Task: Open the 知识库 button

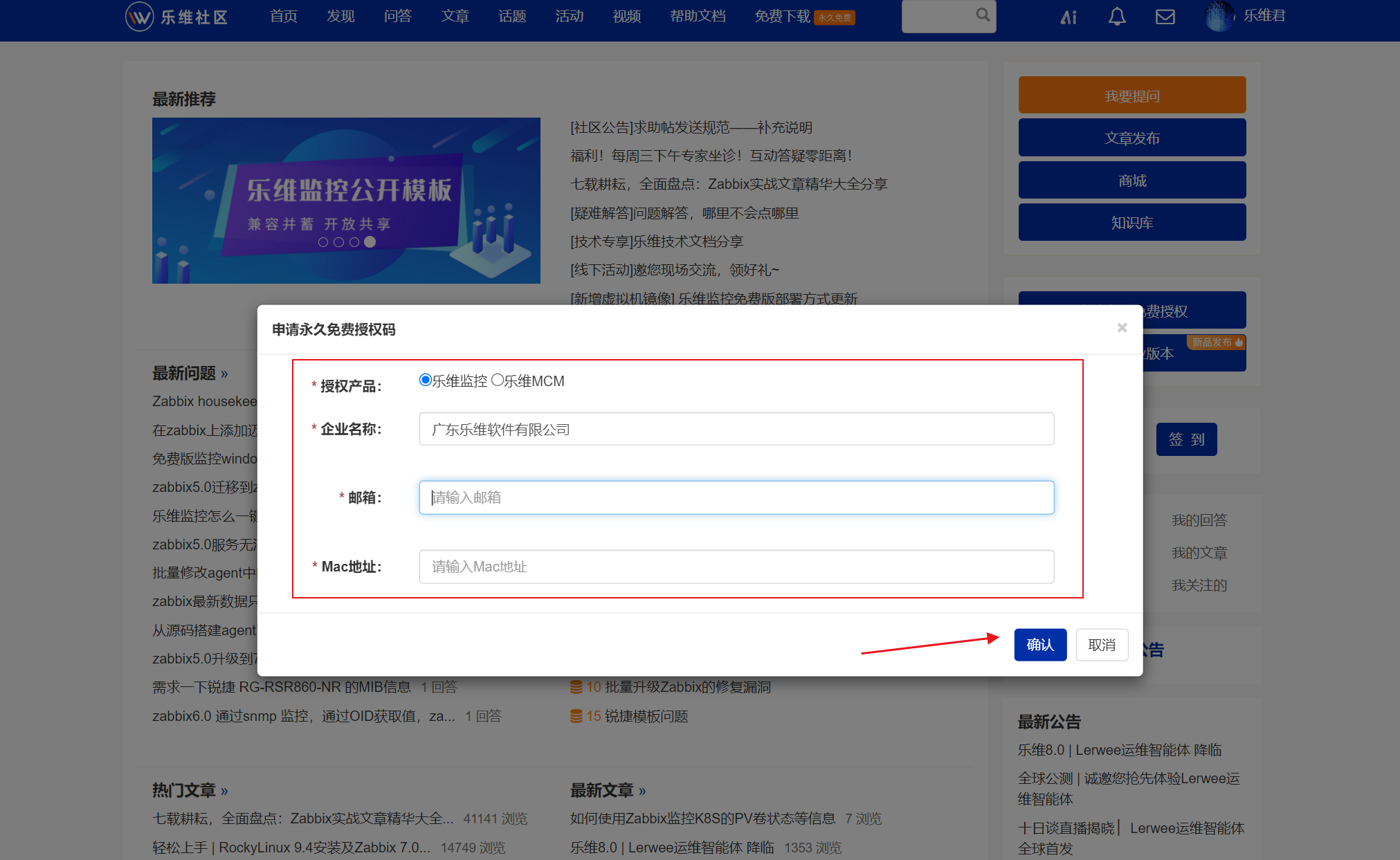Action: 1132,222
